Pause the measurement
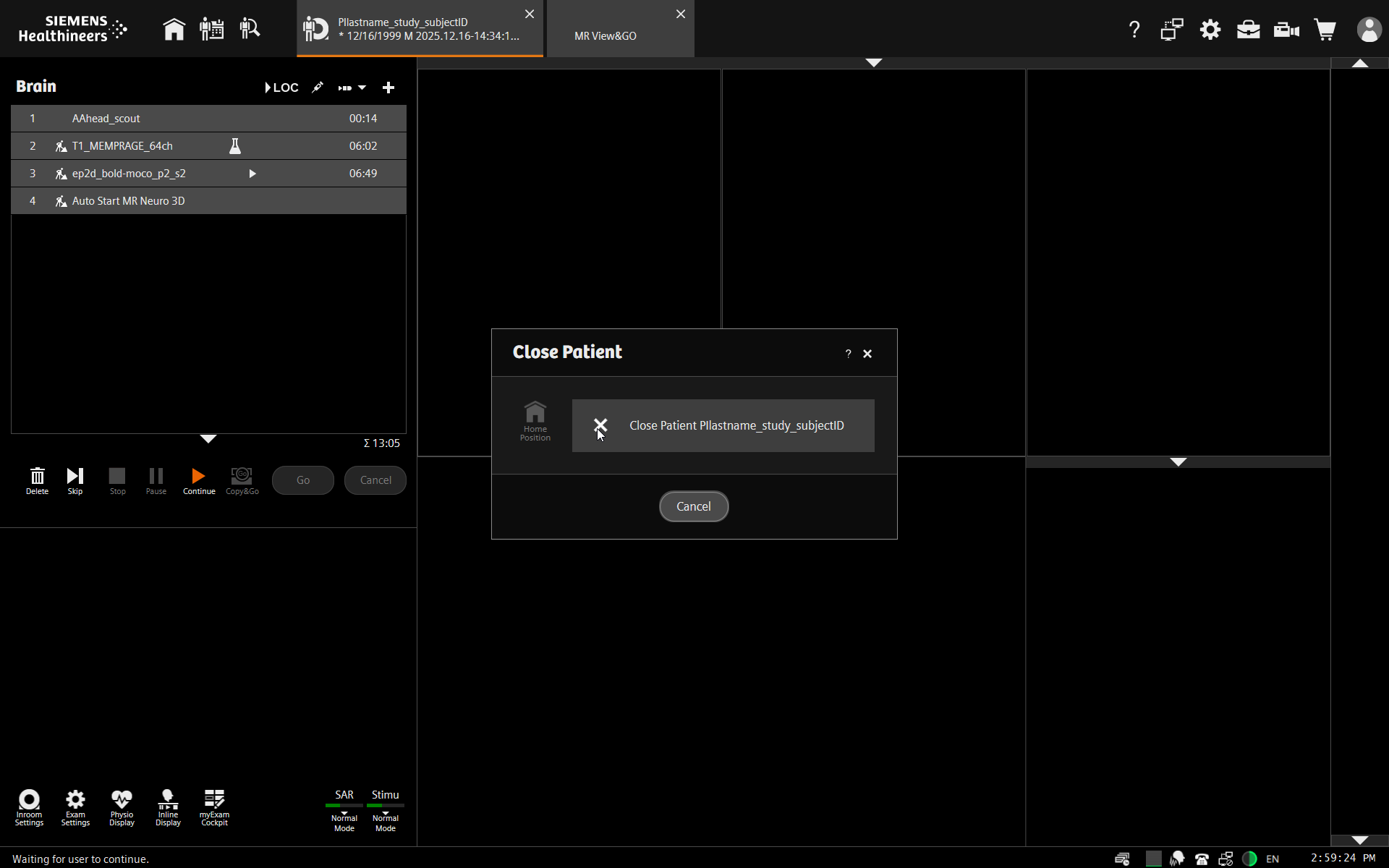The width and height of the screenshot is (1389, 868). (156, 481)
